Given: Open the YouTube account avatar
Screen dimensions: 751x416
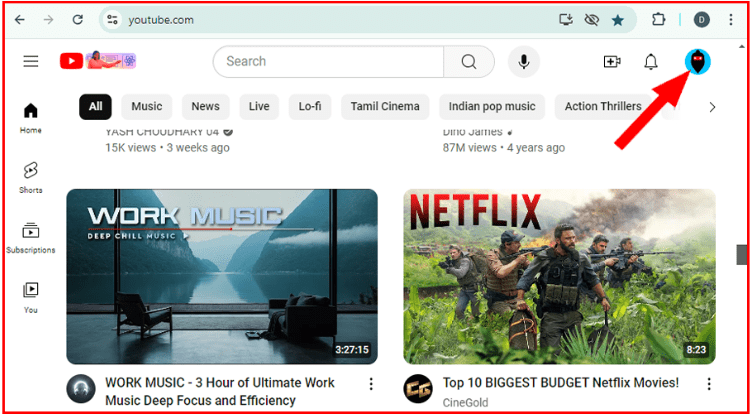Looking at the screenshot, I should tap(697, 61).
